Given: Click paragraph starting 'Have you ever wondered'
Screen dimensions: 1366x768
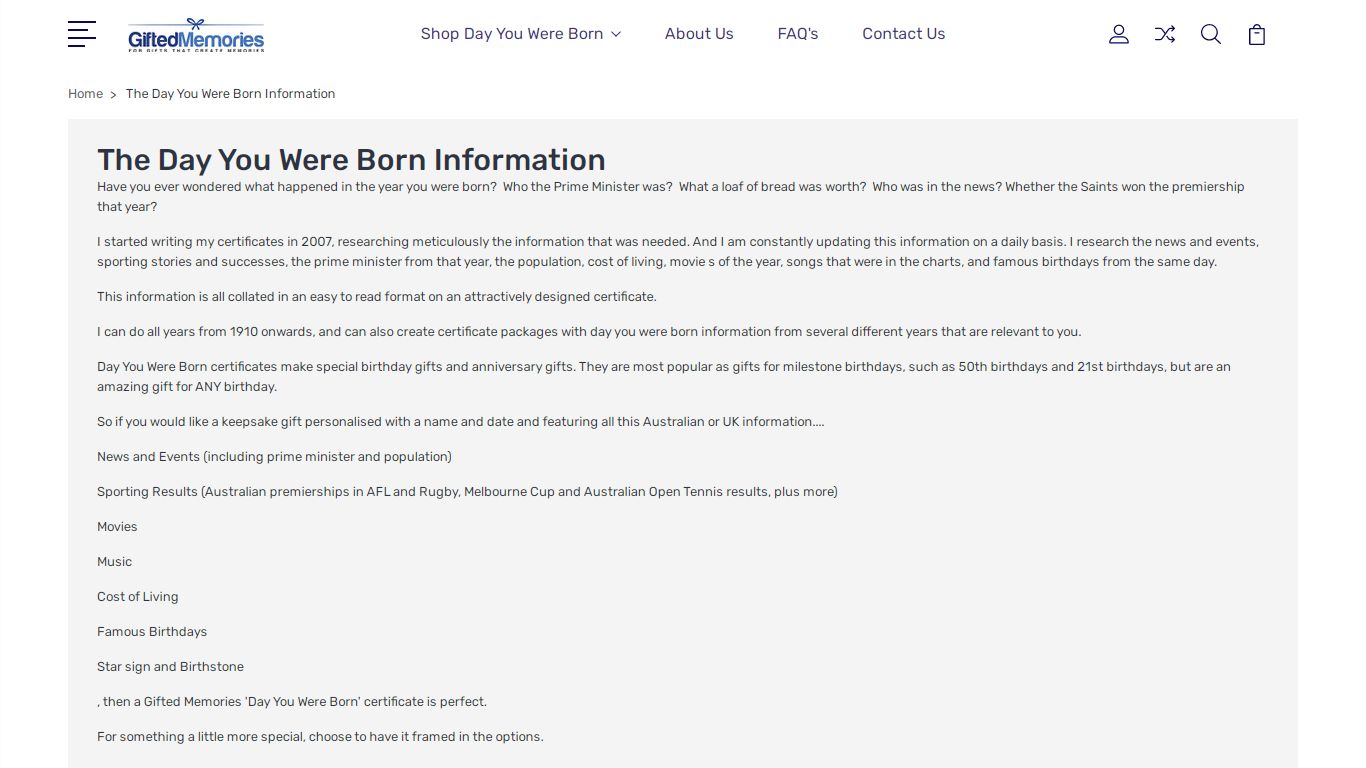Looking at the screenshot, I should tap(671, 197).
